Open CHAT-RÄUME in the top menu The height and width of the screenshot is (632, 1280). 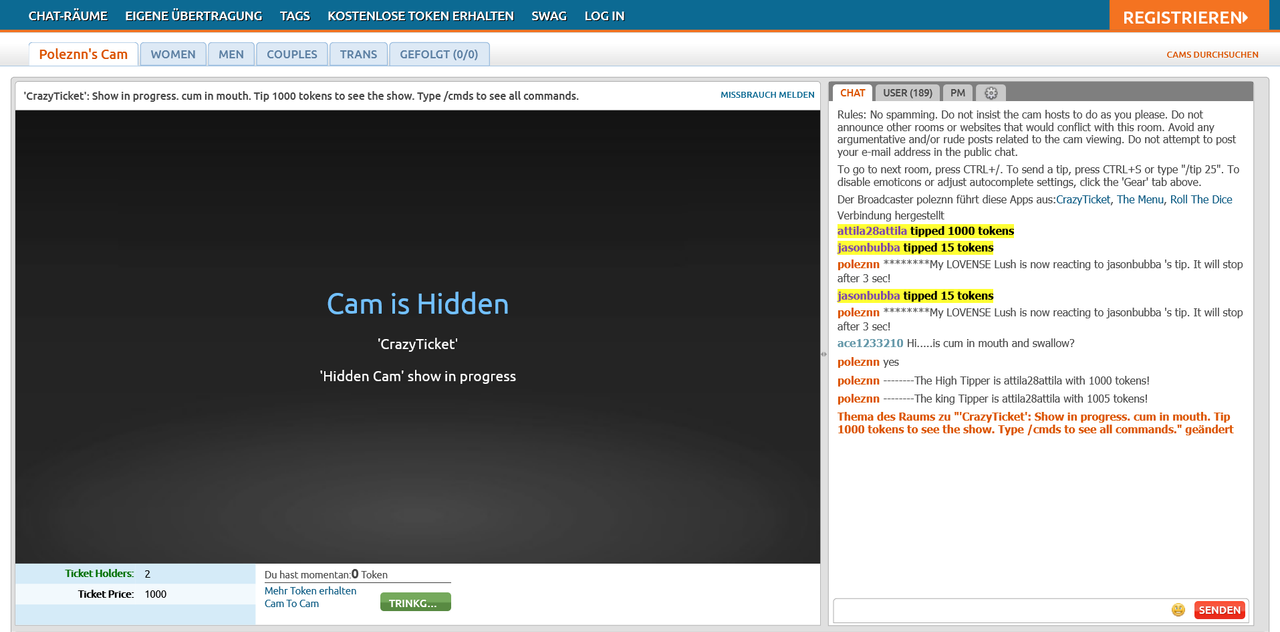pos(68,16)
